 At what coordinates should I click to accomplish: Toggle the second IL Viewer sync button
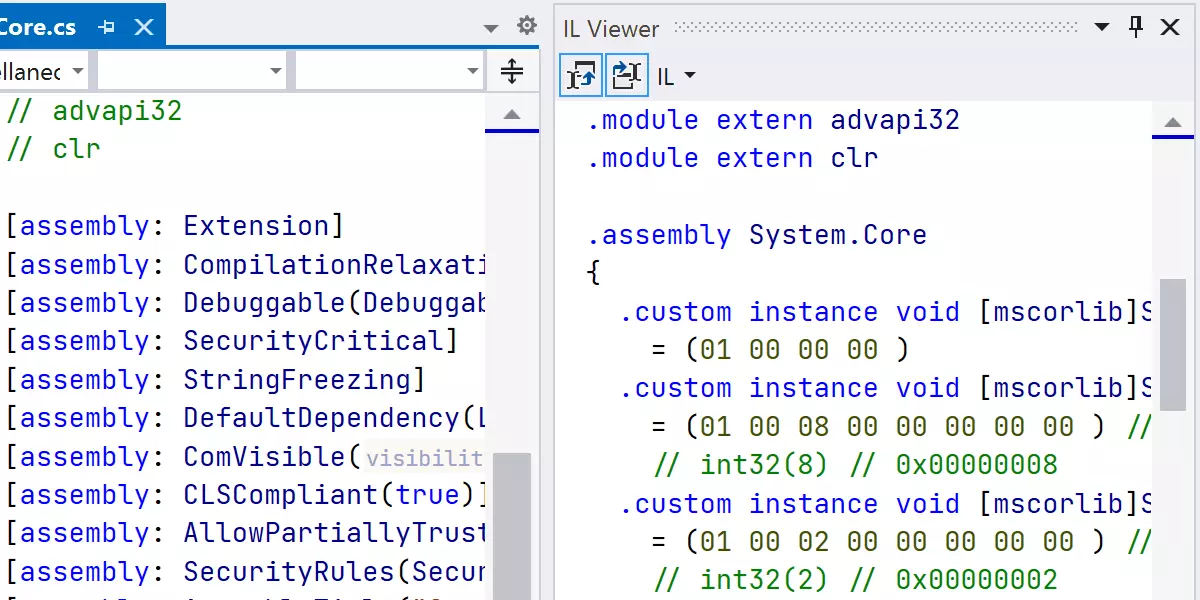coord(626,75)
